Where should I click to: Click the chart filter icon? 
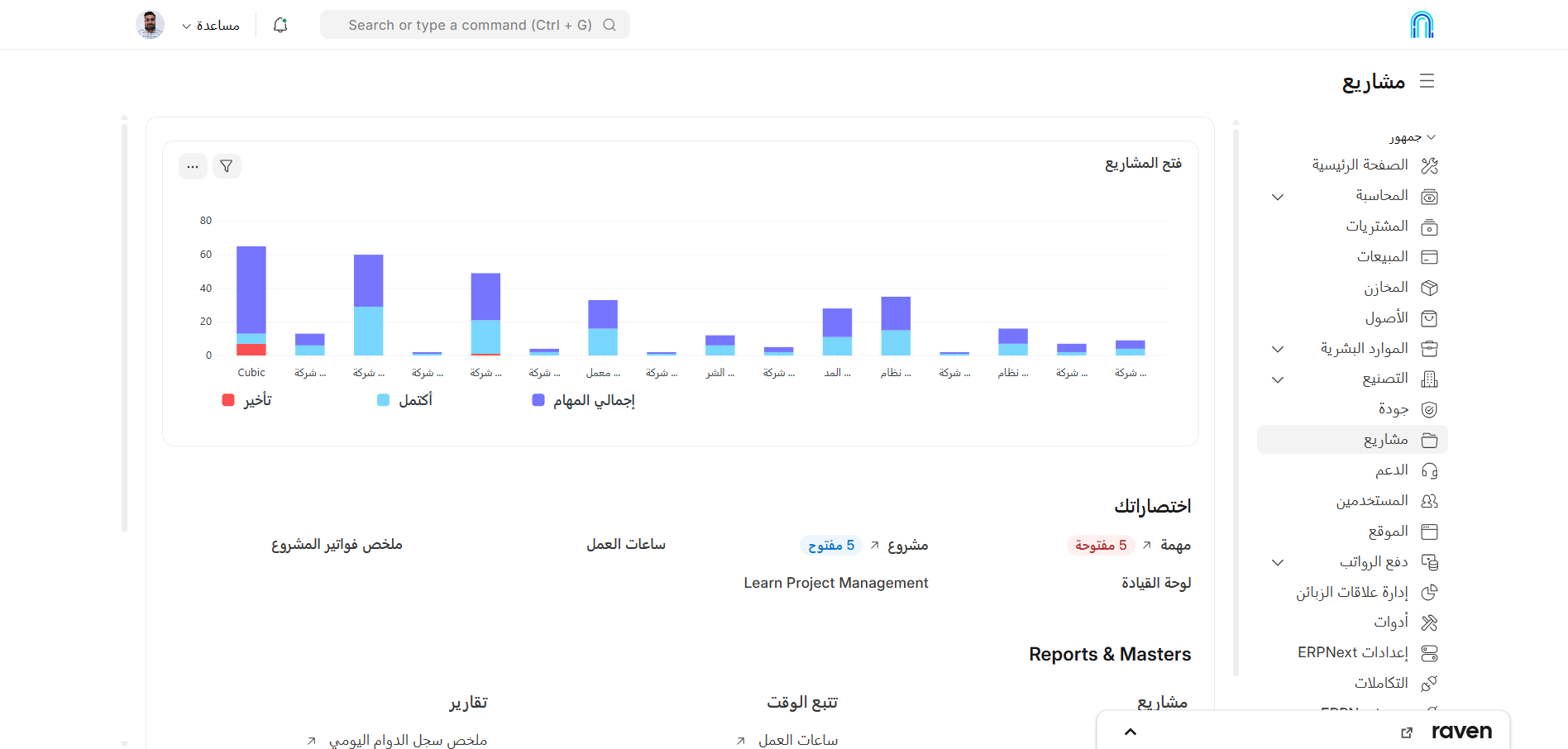[x=227, y=165]
